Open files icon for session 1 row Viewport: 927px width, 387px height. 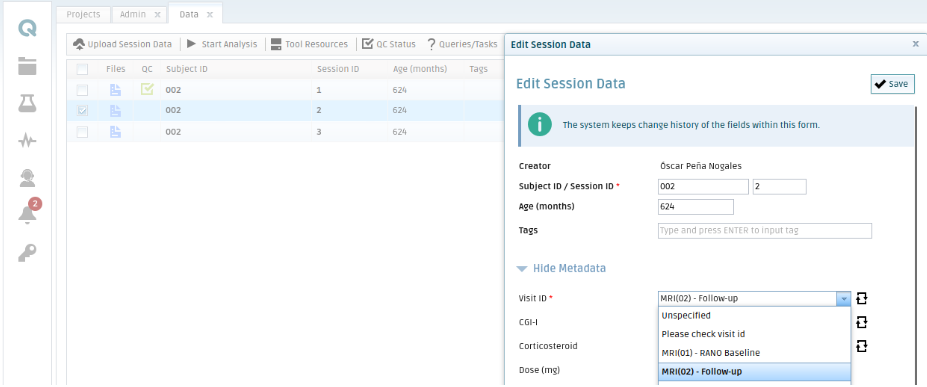pos(115,90)
